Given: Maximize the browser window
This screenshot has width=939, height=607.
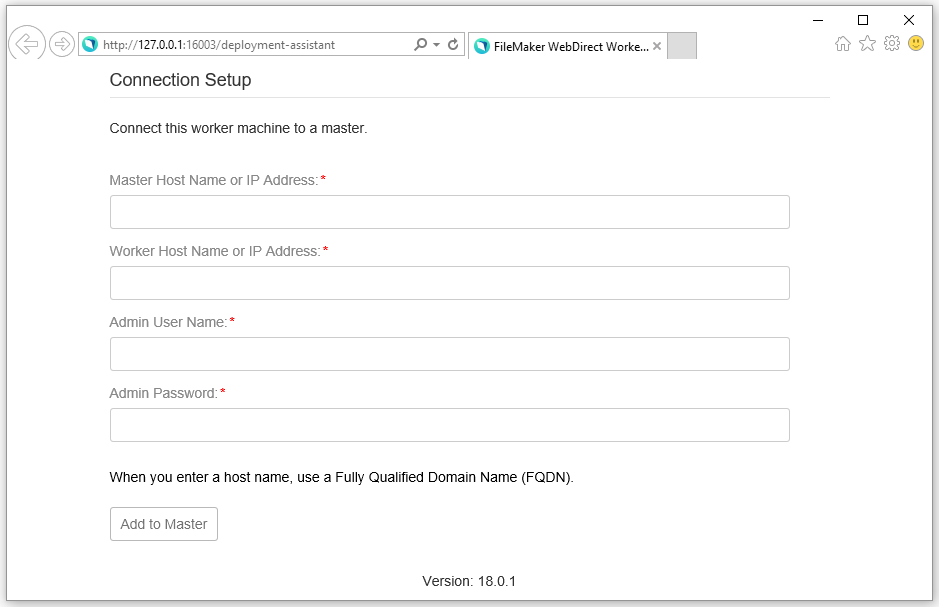Looking at the screenshot, I should point(863,20).
